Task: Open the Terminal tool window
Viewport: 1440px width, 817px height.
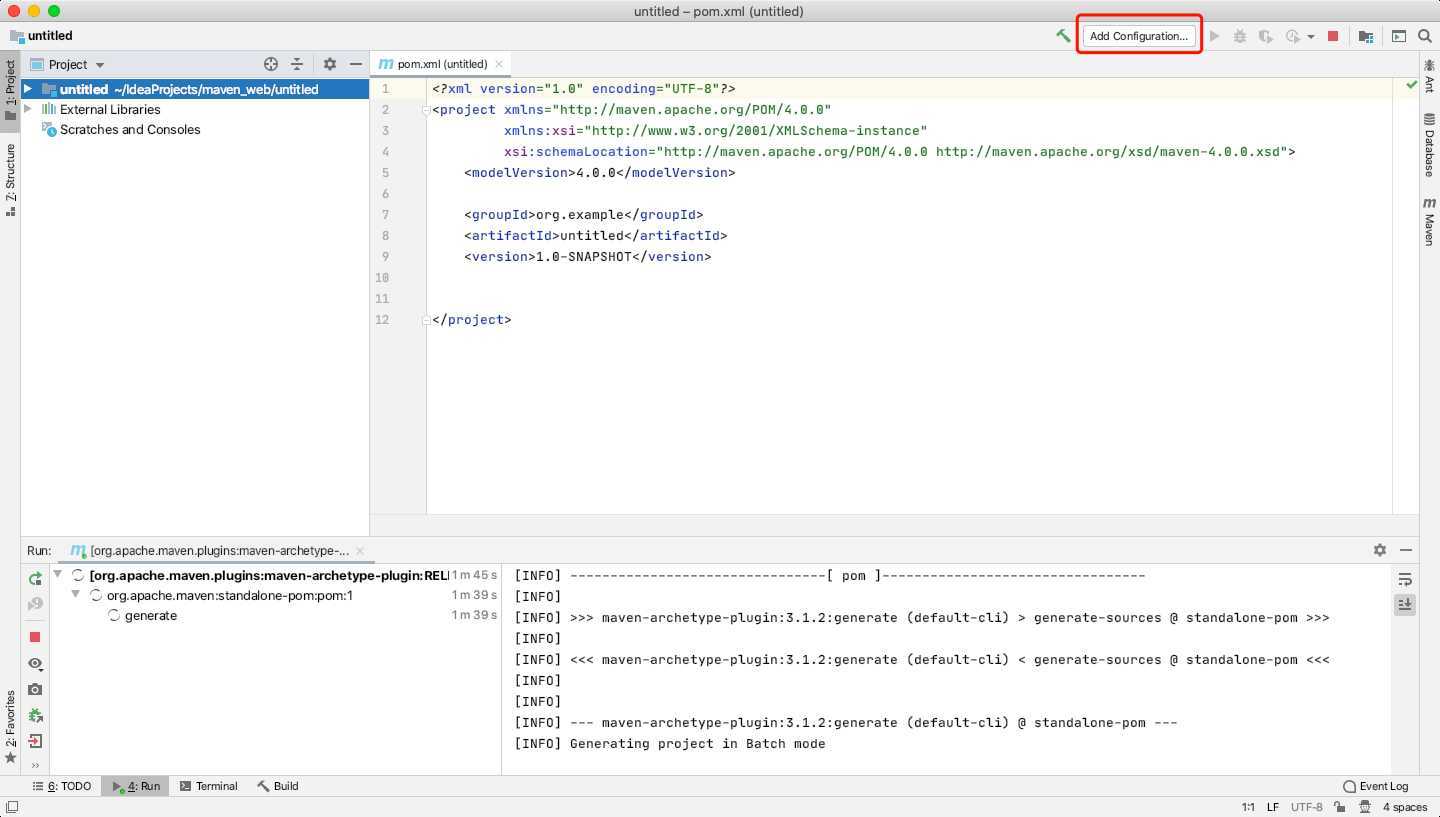Action: click(208, 786)
